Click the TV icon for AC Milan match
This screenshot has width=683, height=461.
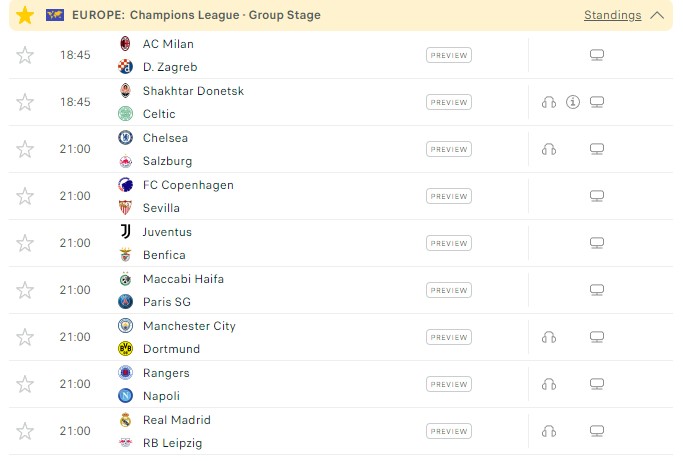597,56
